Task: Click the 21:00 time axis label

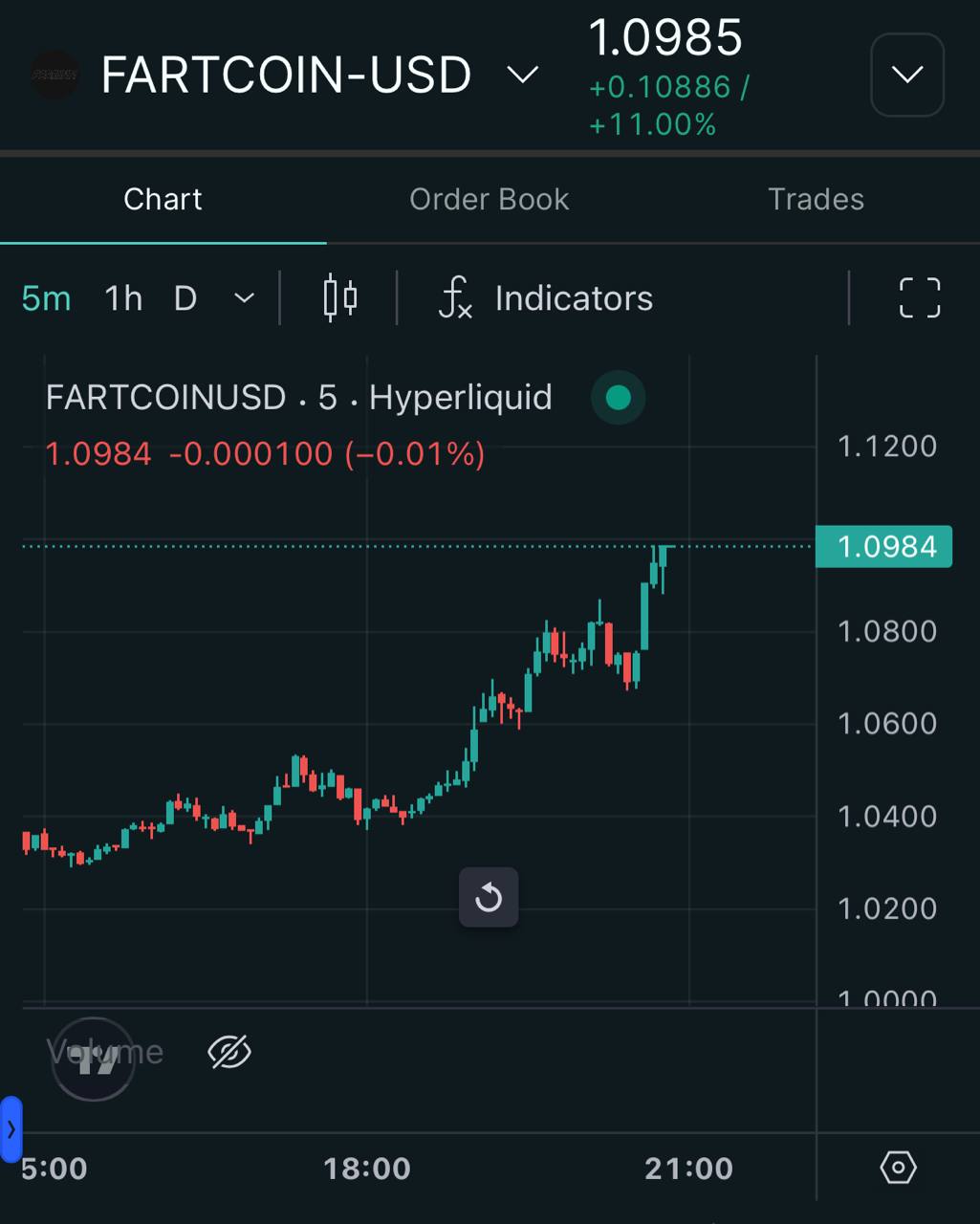Action: pos(688,1169)
